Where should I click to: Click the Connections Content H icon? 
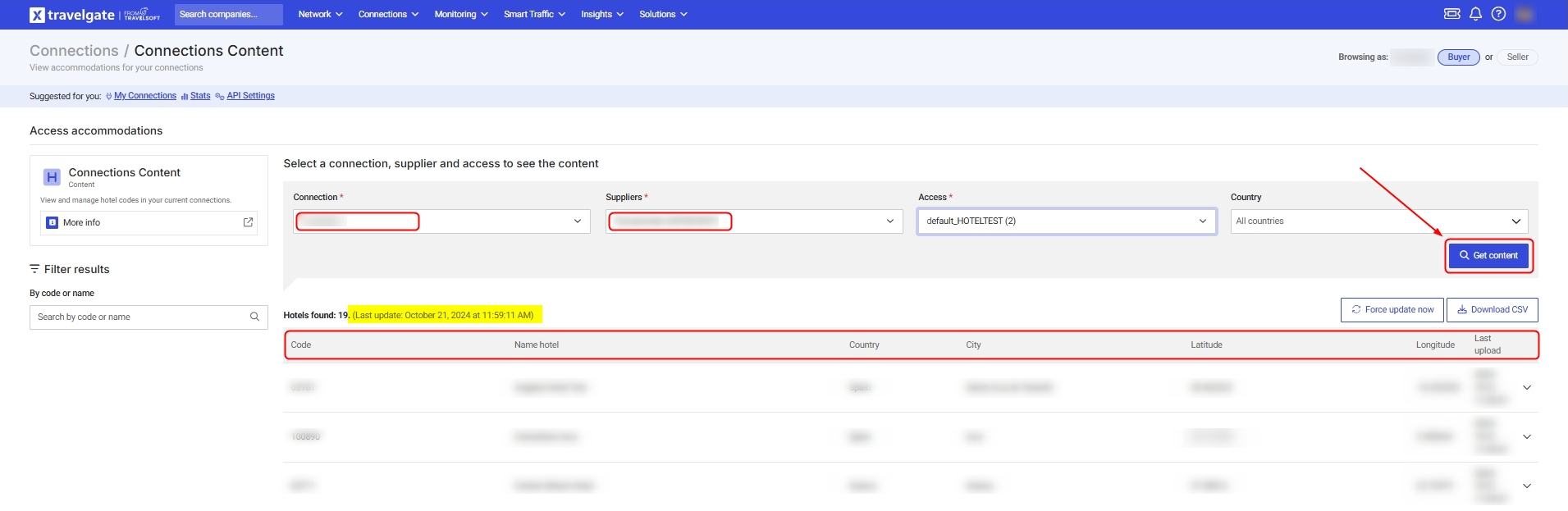52,176
